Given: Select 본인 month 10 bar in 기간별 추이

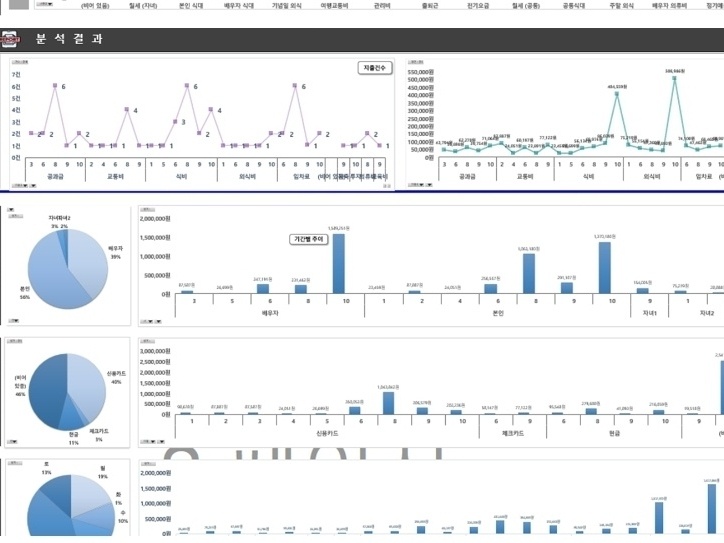Looking at the screenshot, I should (605, 268).
